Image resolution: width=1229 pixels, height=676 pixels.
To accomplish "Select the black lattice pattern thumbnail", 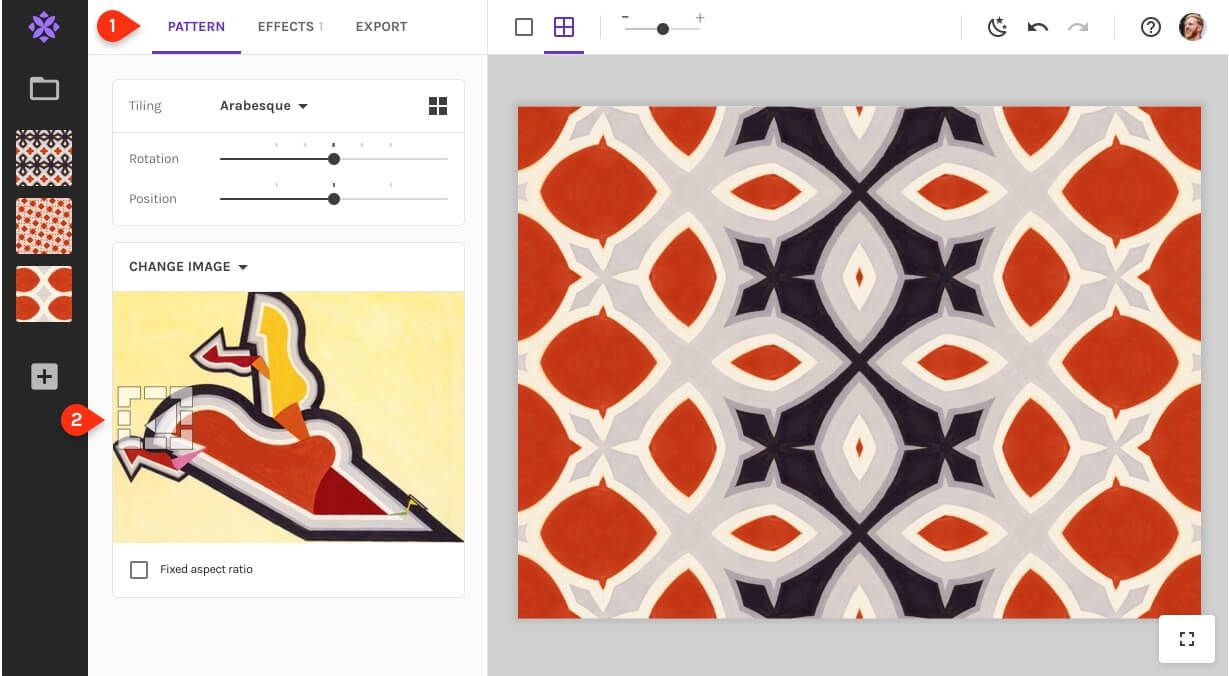I will click(x=44, y=158).
